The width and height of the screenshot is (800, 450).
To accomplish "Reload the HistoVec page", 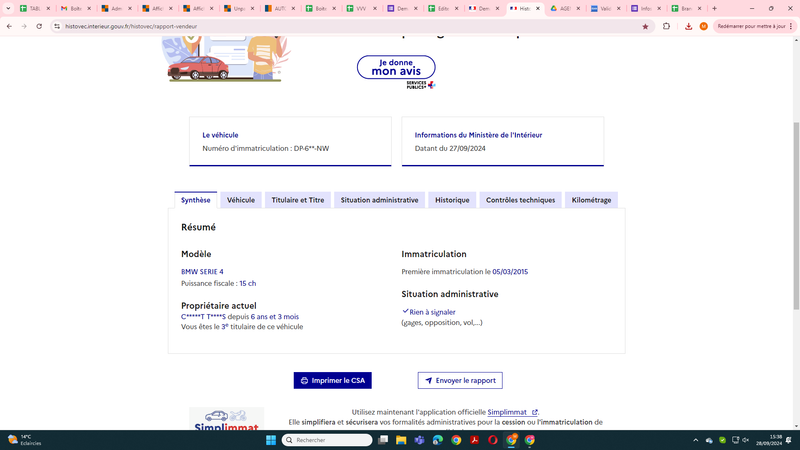I will pyautogui.click(x=39, y=26).
